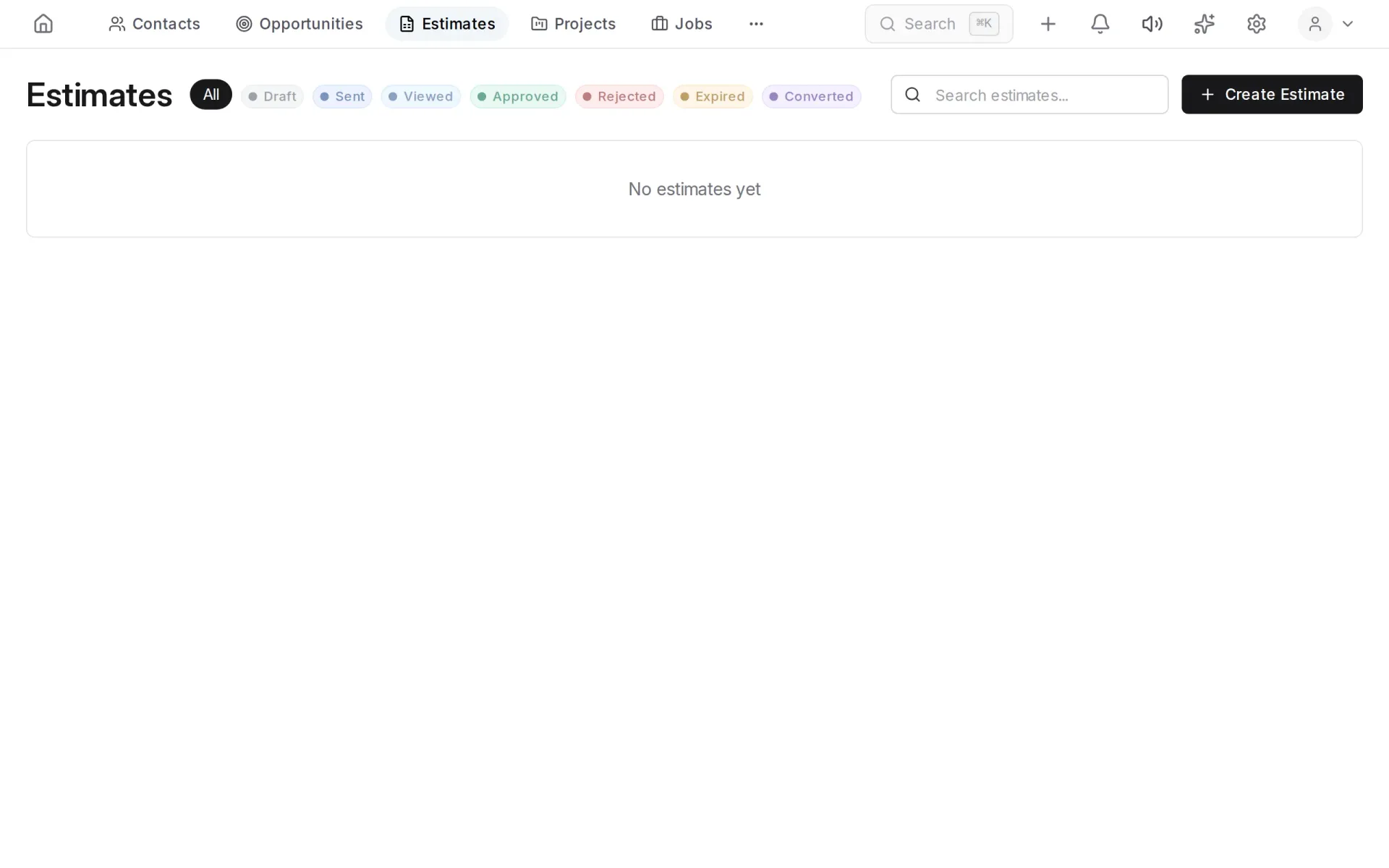This screenshot has height=868, width=1389.
Task: Click the Create Estimate button
Action: (x=1272, y=94)
